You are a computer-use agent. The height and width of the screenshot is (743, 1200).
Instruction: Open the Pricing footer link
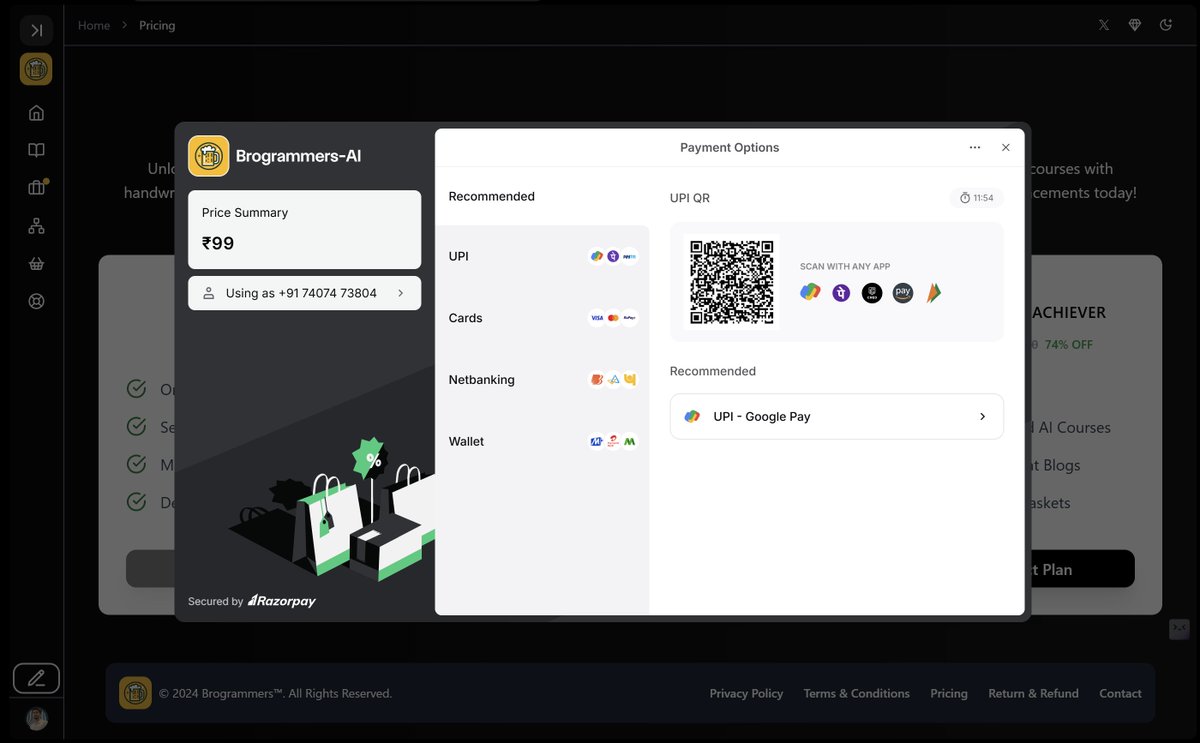click(x=949, y=693)
